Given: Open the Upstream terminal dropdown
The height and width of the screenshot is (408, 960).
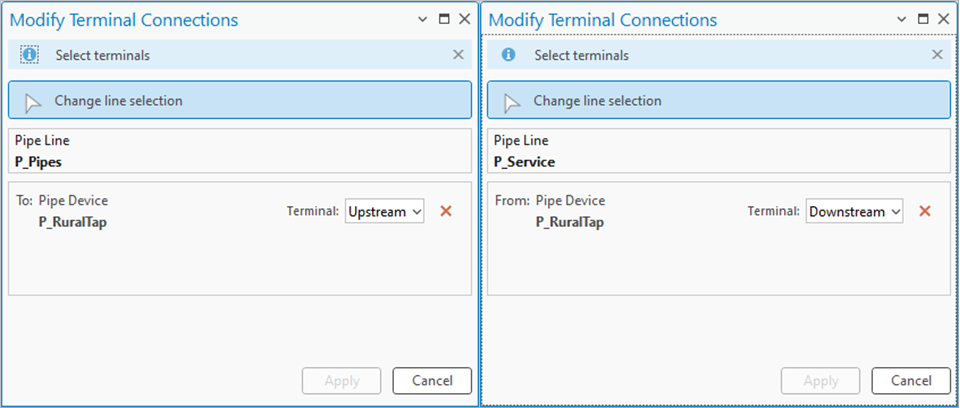Looking at the screenshot, I should tap(385, 211).
